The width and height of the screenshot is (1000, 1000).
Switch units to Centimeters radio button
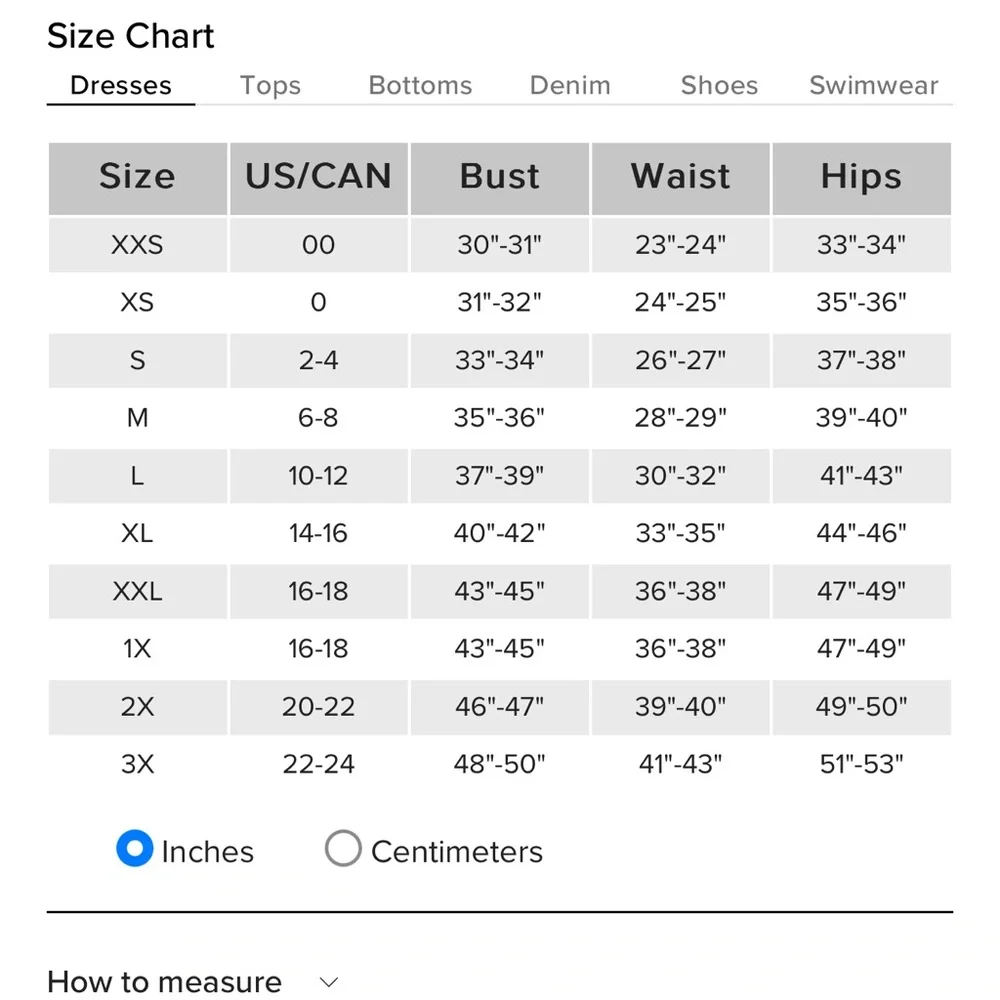point(343,849)
